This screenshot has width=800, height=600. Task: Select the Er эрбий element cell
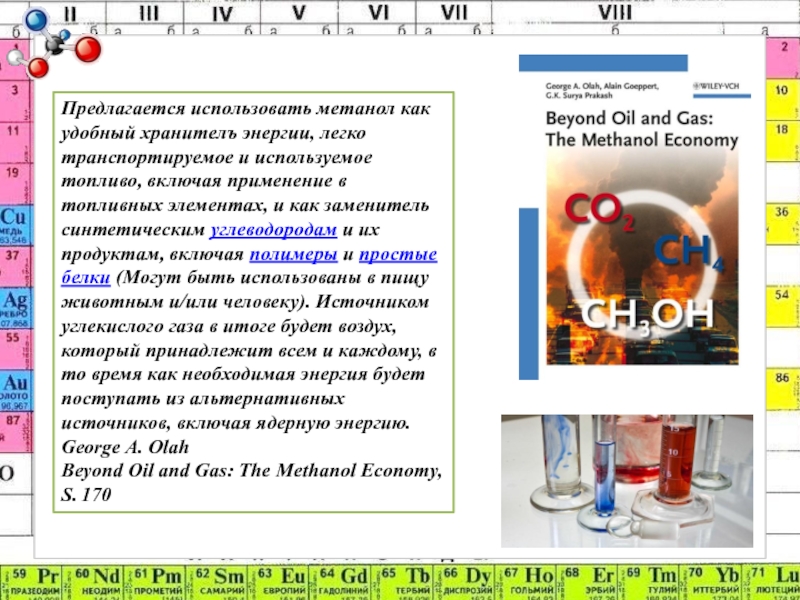point(587,582)
